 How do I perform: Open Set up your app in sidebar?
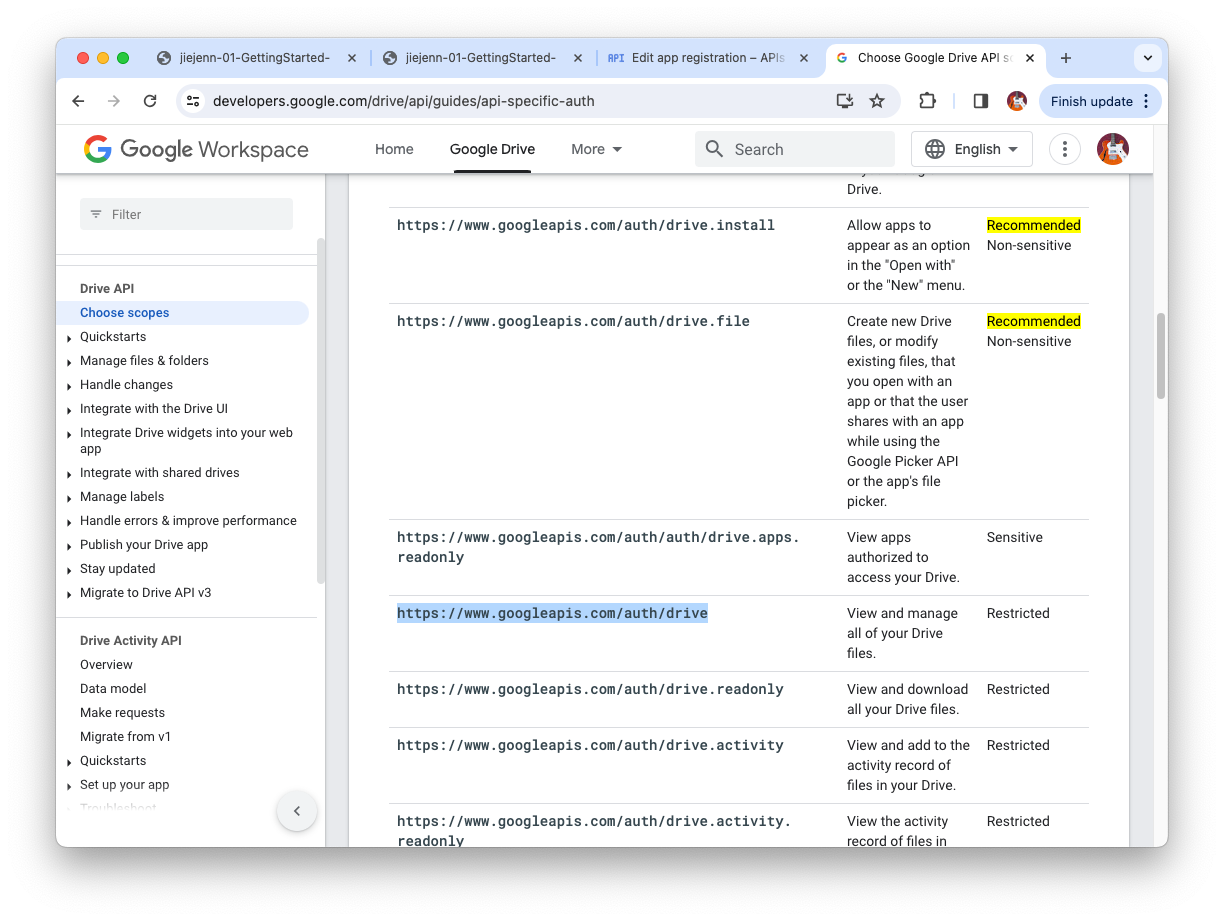click(125, 785)
